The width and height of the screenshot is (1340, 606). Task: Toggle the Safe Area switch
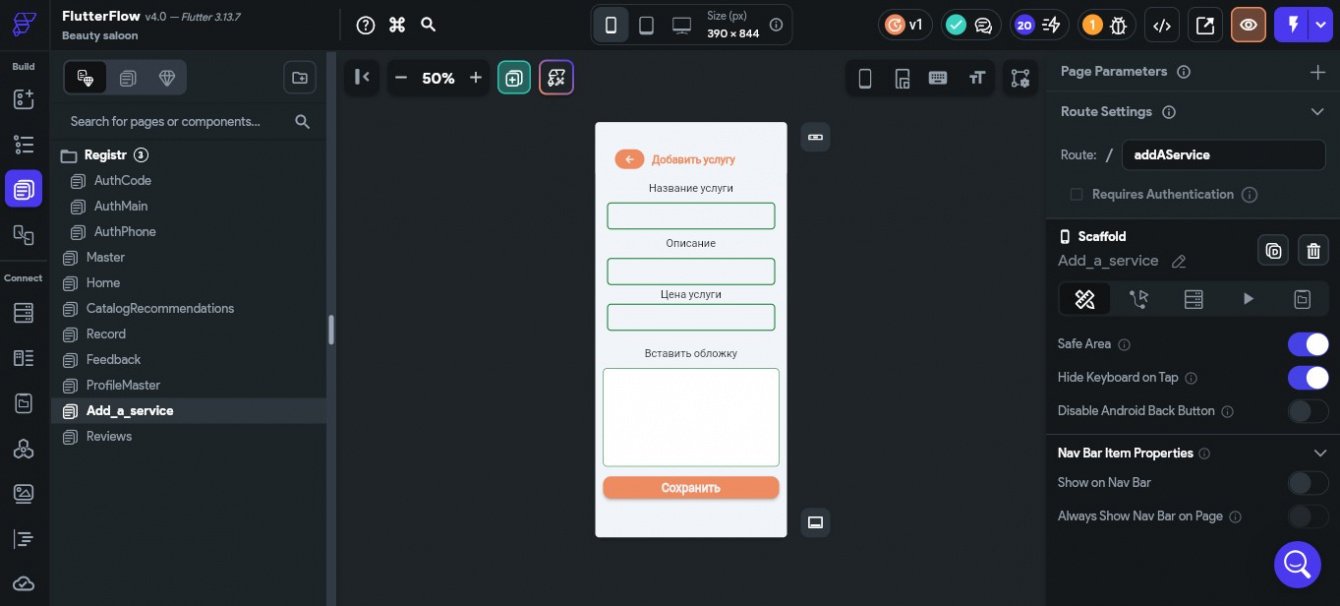(x=1308, y=344)
